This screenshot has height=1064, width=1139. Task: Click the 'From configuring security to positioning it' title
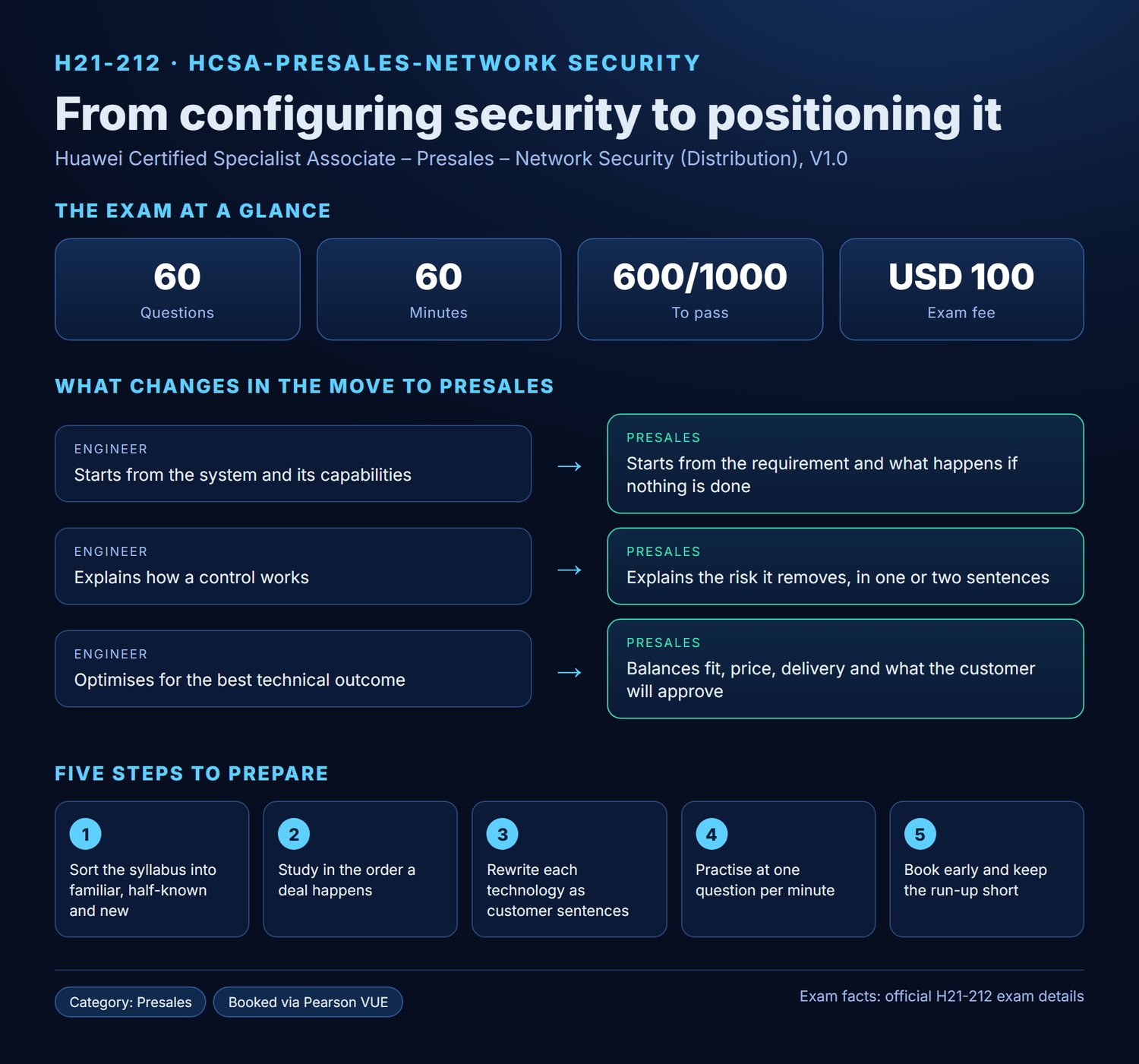click(528, 114)
